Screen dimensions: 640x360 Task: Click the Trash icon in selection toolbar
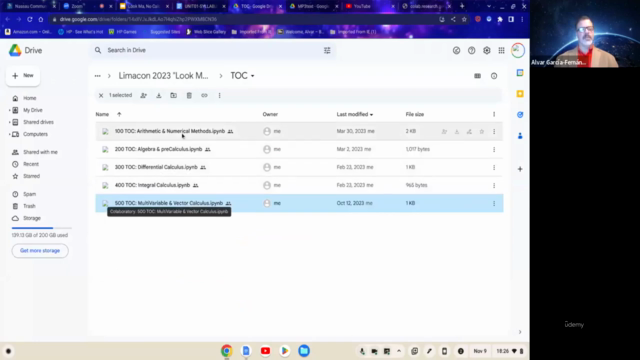point(189,96)
